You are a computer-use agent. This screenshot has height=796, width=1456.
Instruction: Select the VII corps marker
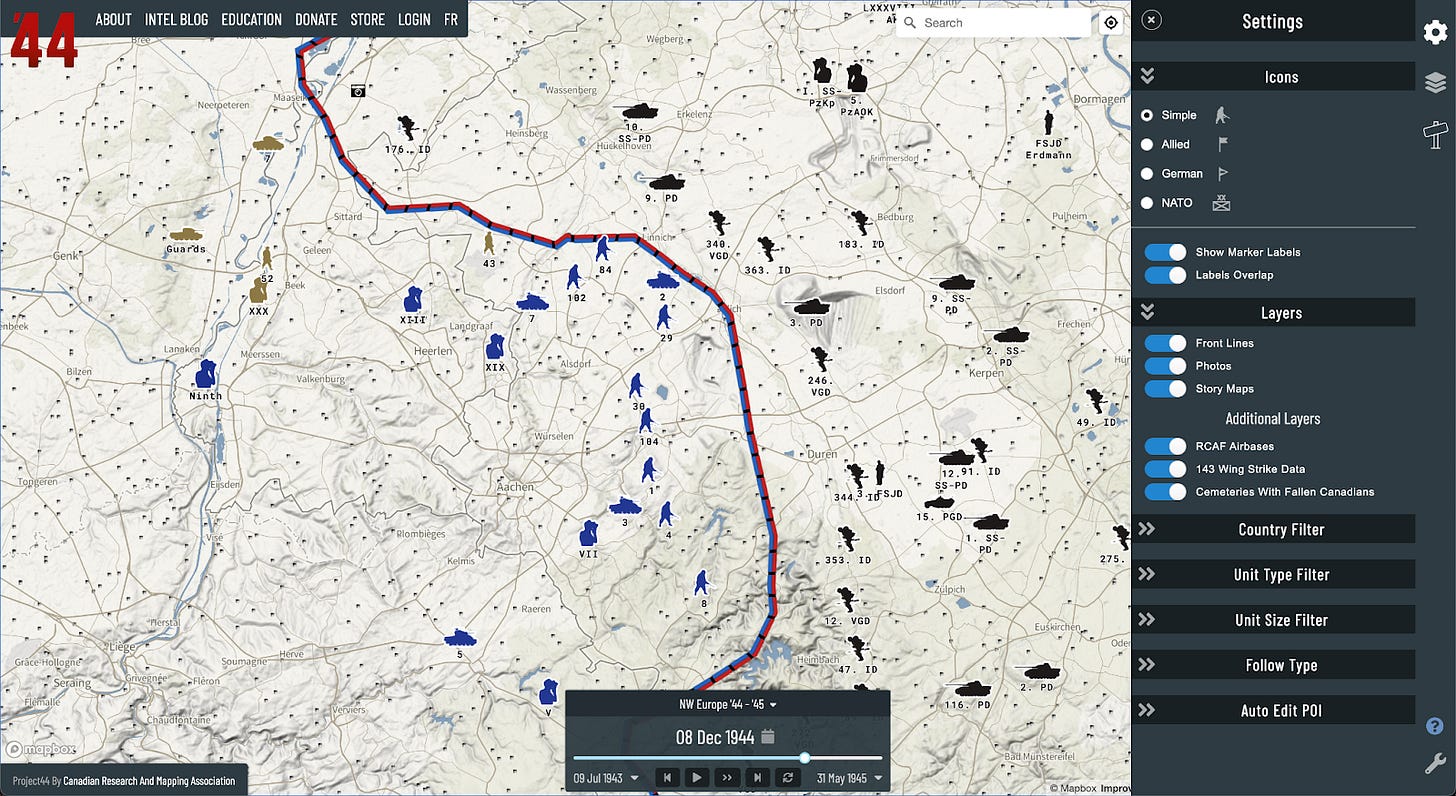tap(588, 532)
